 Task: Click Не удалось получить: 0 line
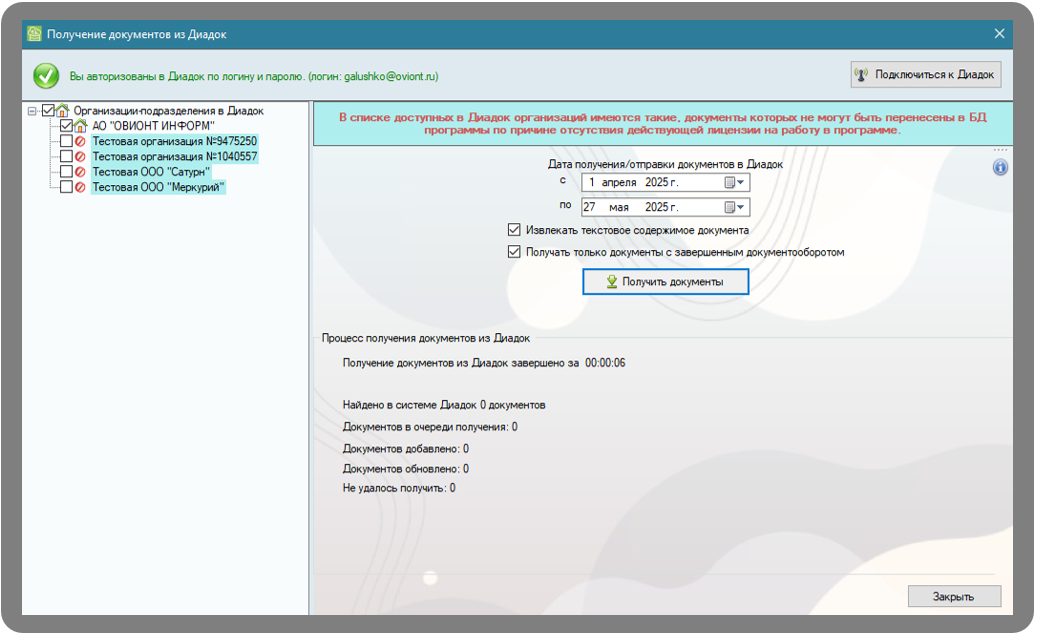(399, 488)
